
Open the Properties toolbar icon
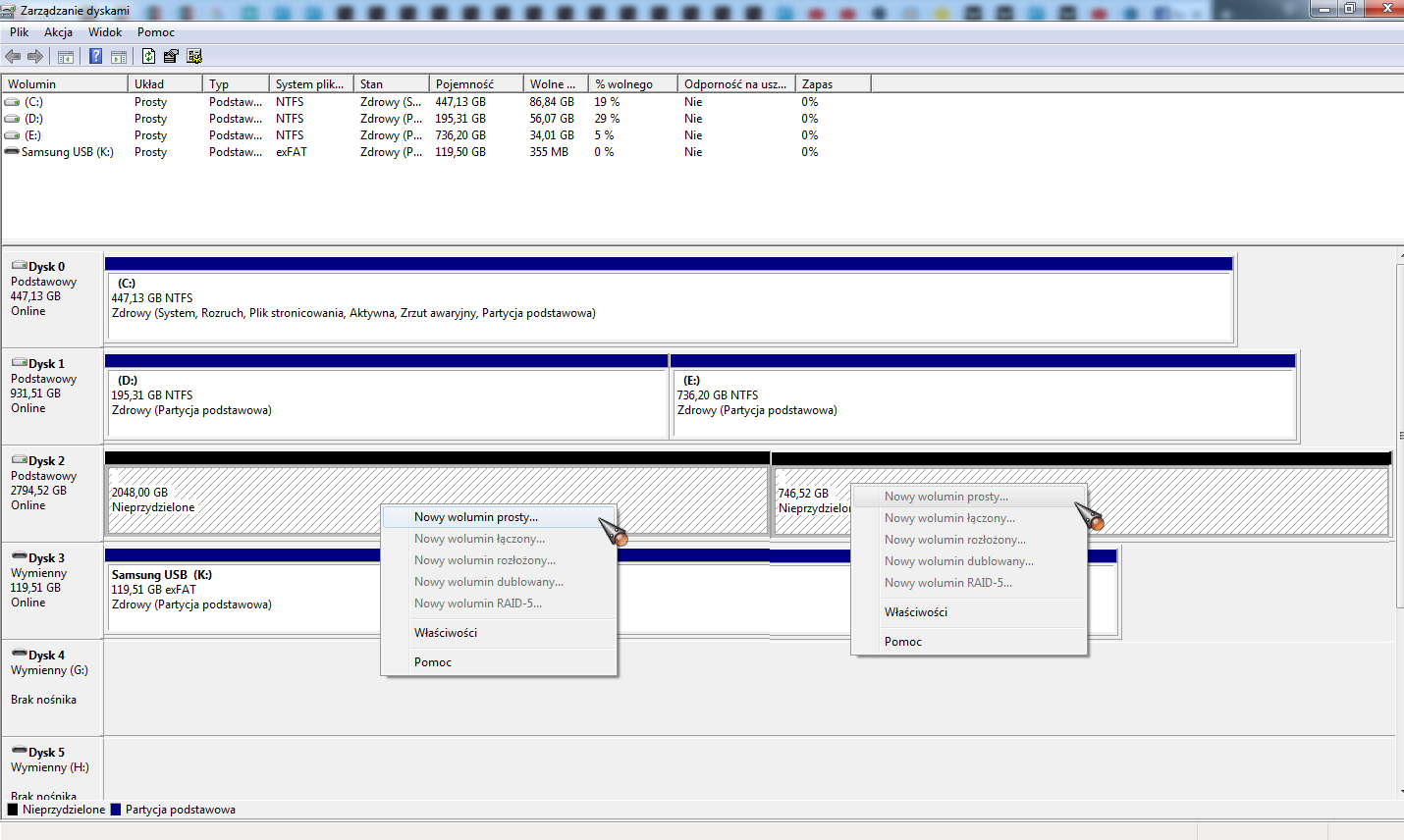tap(171, 57)
